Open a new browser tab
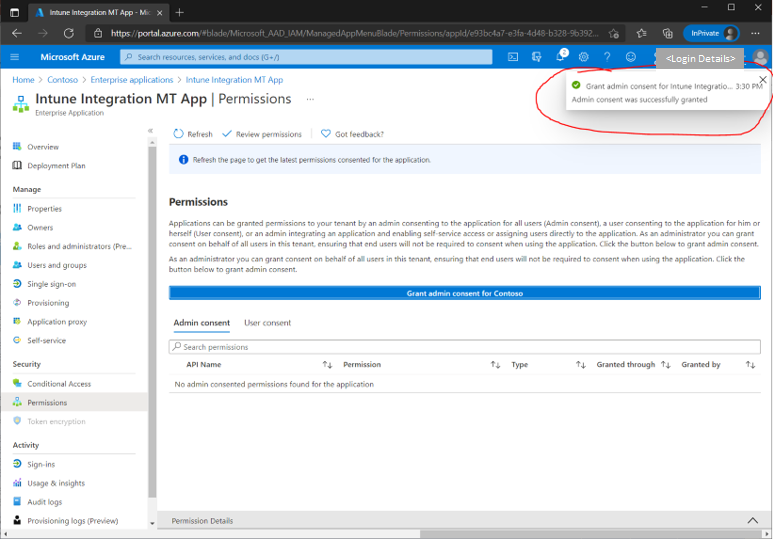Screen dimensions: 773x539 [x=179, y=12]
